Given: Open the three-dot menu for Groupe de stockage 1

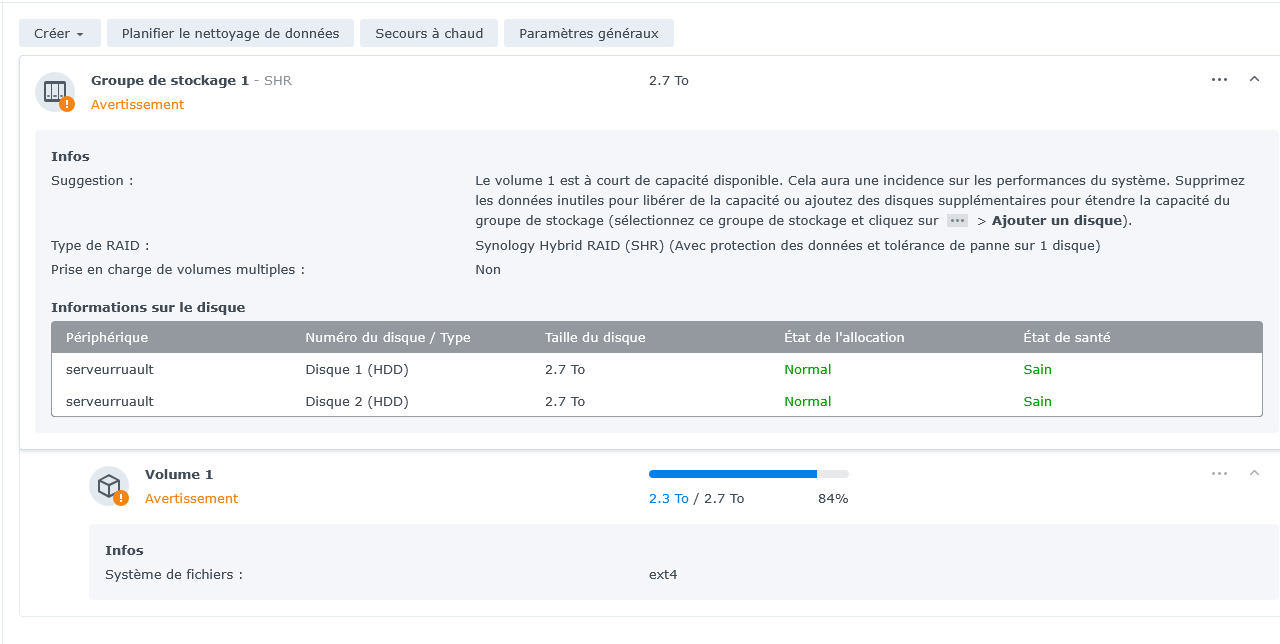Looking at the screenshot, I should (x=1219, y=80).
